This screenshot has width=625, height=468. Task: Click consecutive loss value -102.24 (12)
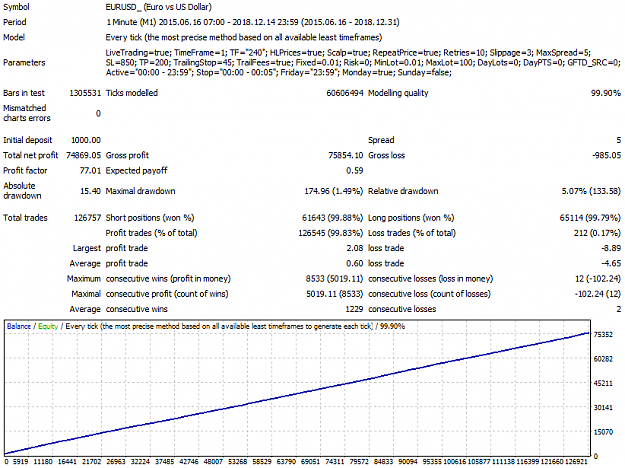click(598, 294)
